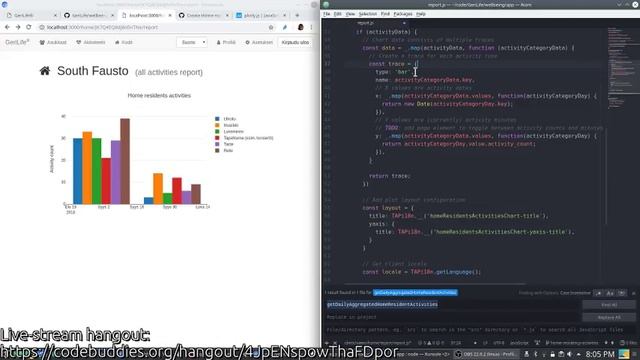Open the Help menu in Atom

[x=421, y=14]
